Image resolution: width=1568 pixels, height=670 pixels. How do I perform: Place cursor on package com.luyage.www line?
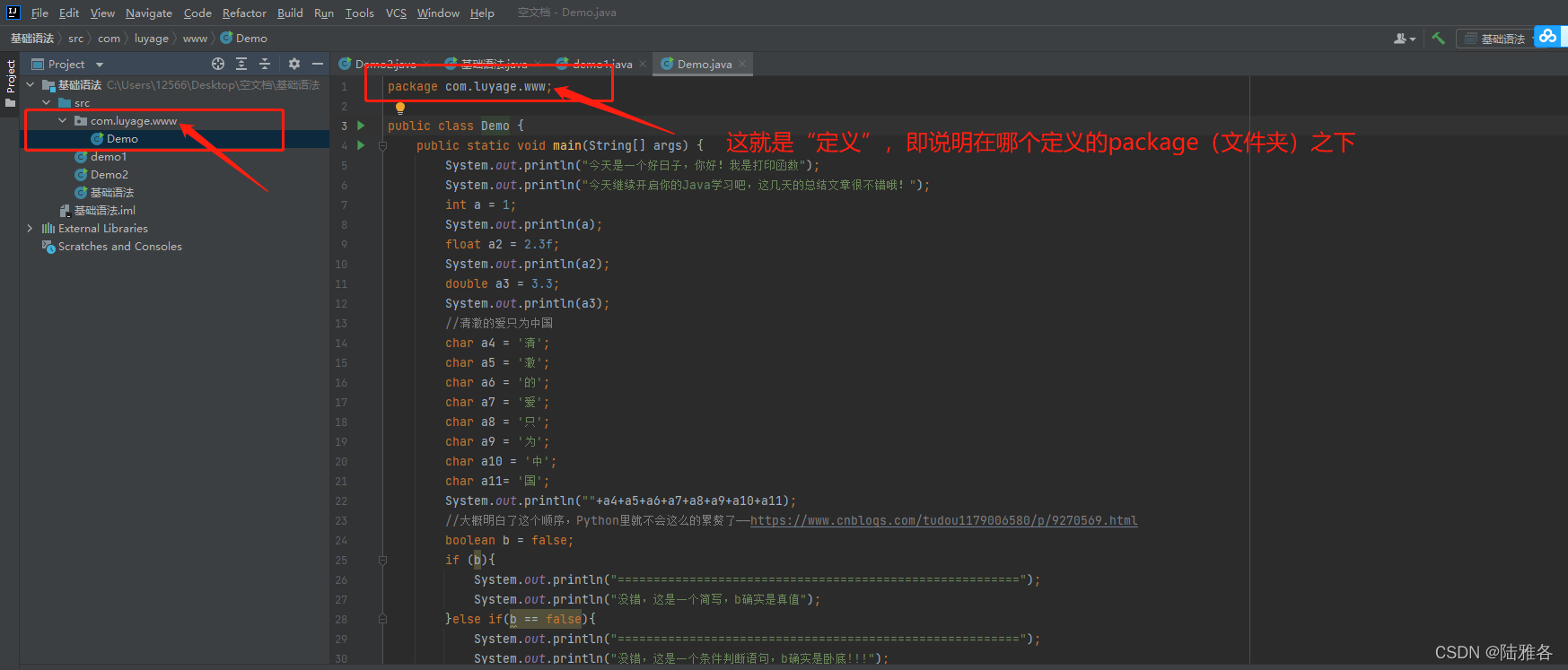[x=469, y=86]
